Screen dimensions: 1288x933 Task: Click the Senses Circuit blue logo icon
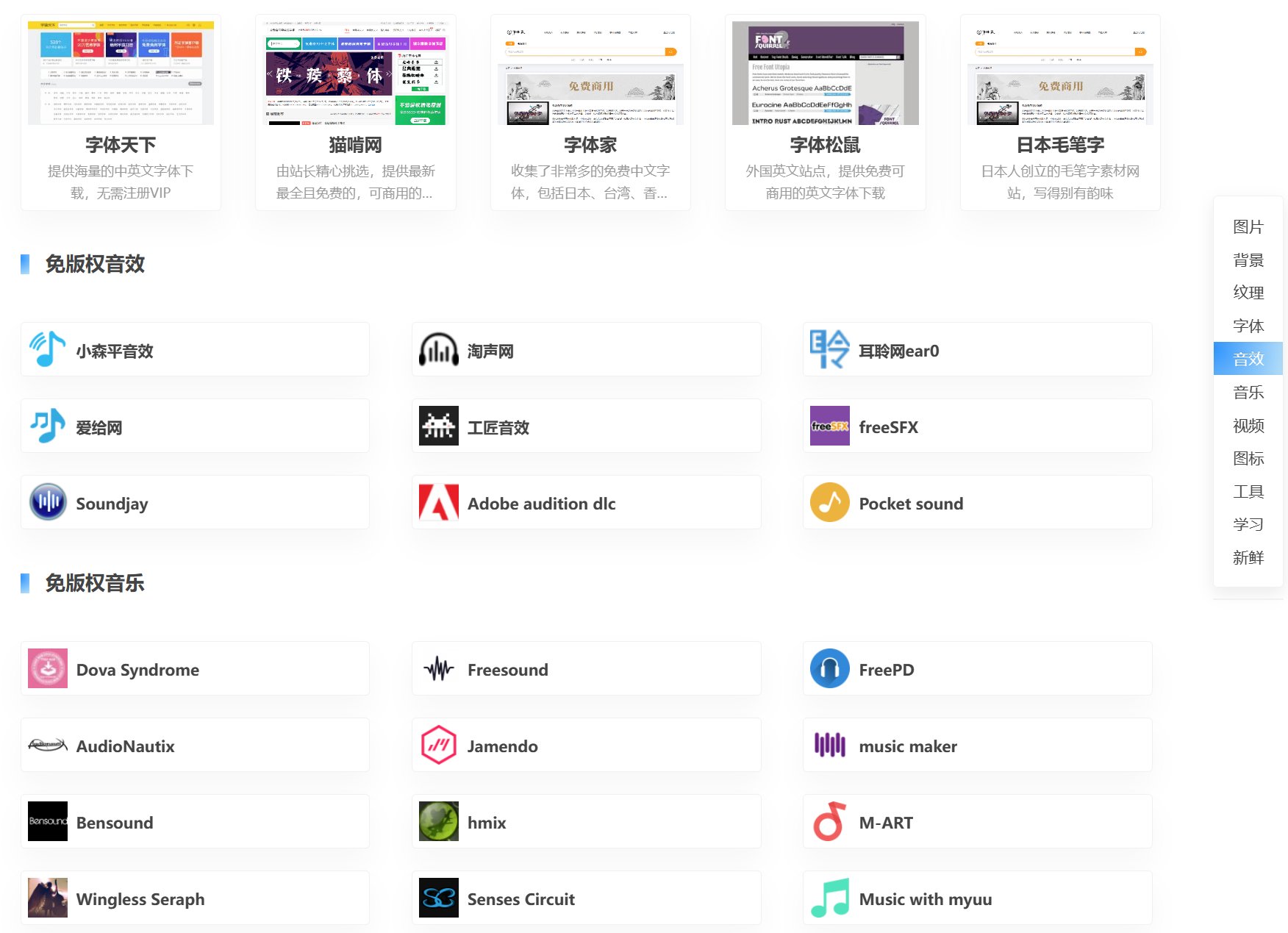click(439, 898)
